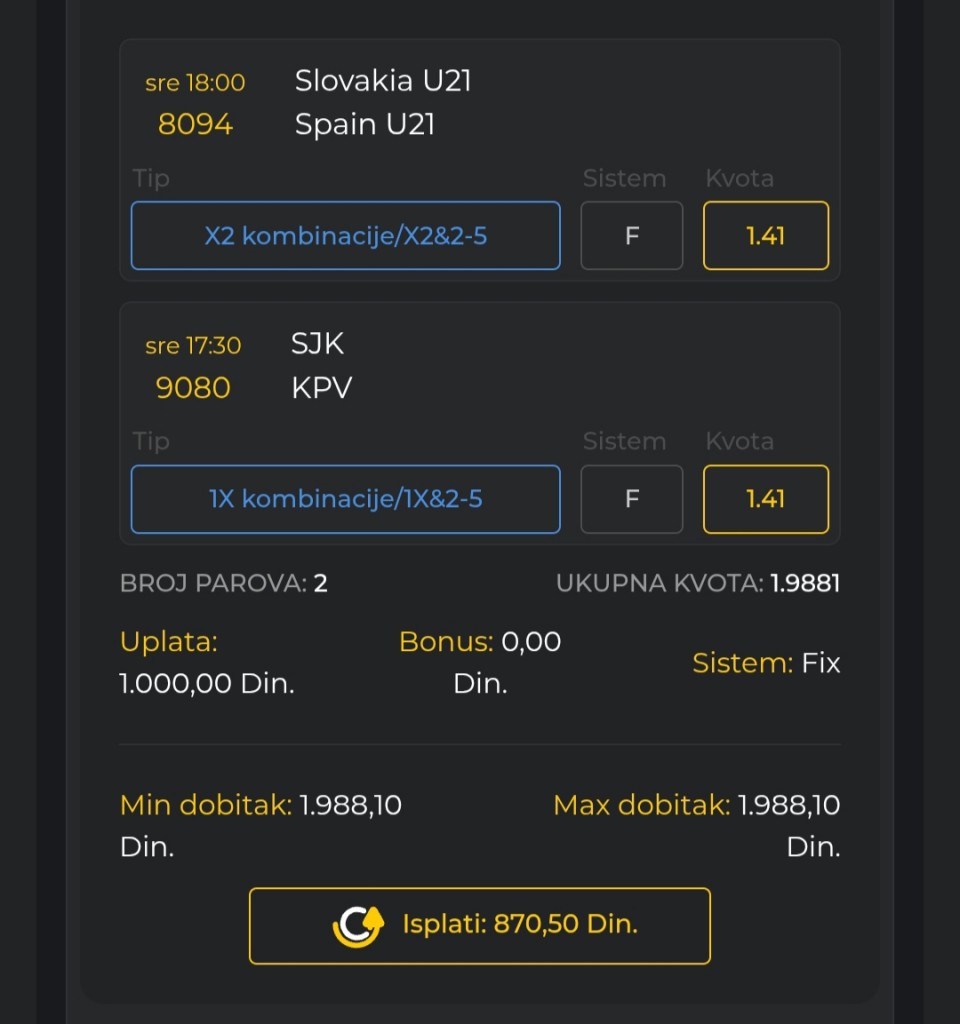Tap the 1.41 odds for SJK vs KPV
Viewport: 960px width, 1024px height.
[x=765, y=499]
